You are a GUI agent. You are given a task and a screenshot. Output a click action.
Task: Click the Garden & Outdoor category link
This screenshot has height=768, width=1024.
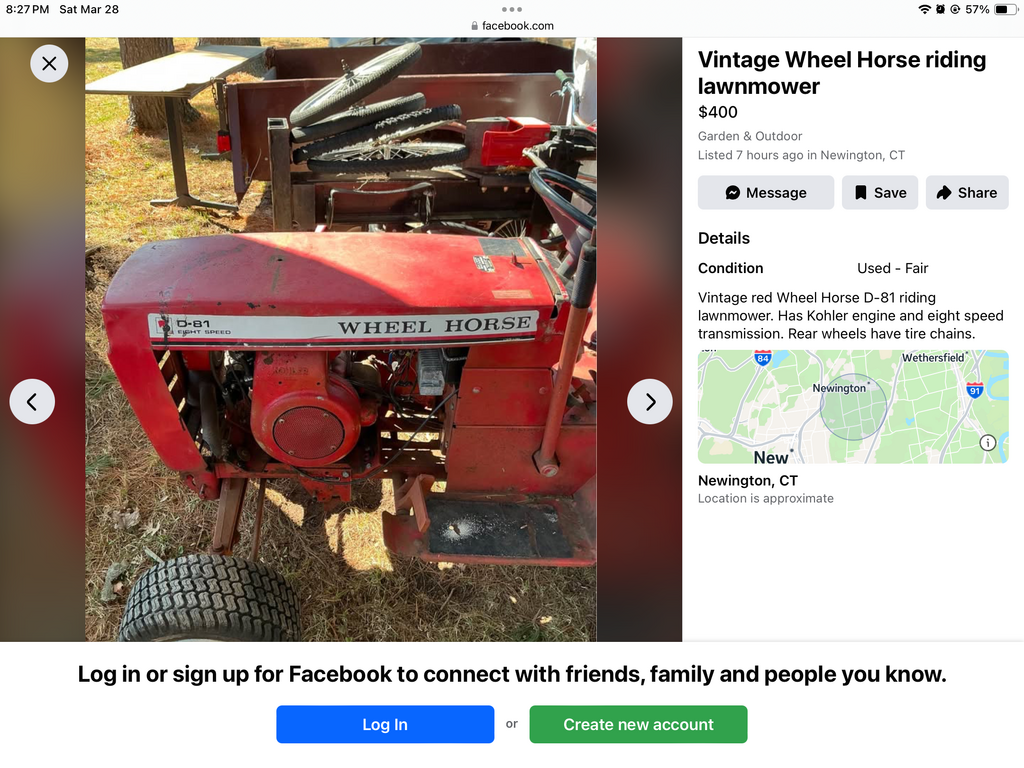(x=750, y=136)
